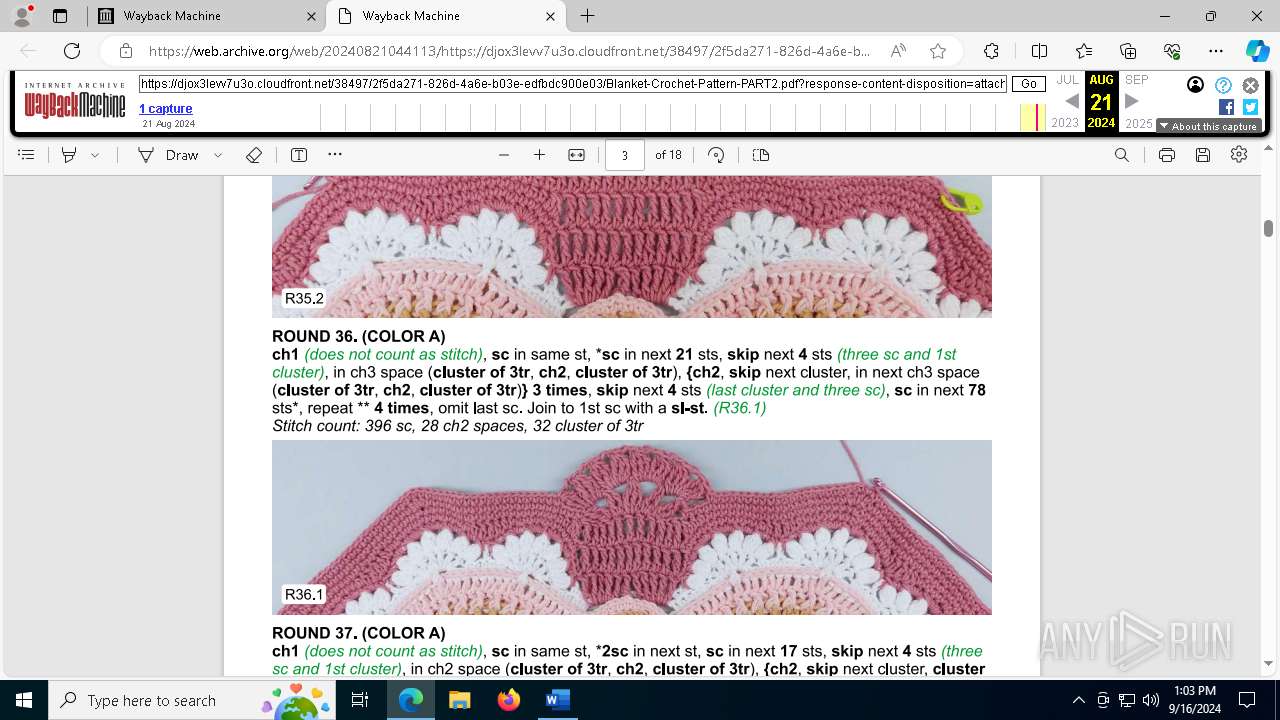Viewport: 1280px width, 720px height.
Task: Share capture on Twitter
Action: (1250, 107)
